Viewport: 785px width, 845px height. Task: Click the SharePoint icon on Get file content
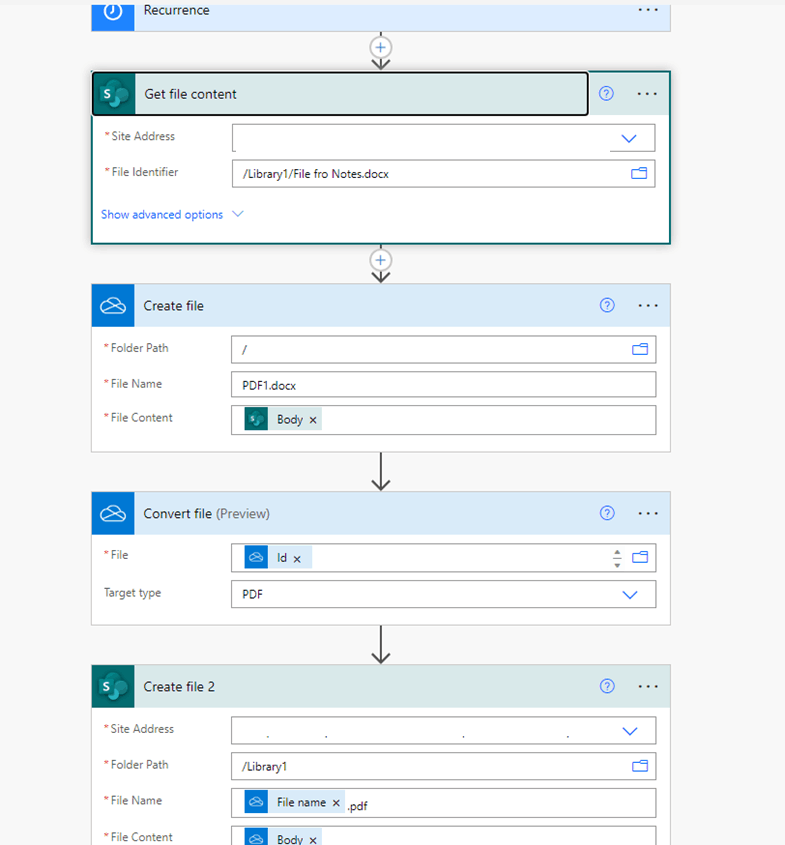click(x=114, y=94)
